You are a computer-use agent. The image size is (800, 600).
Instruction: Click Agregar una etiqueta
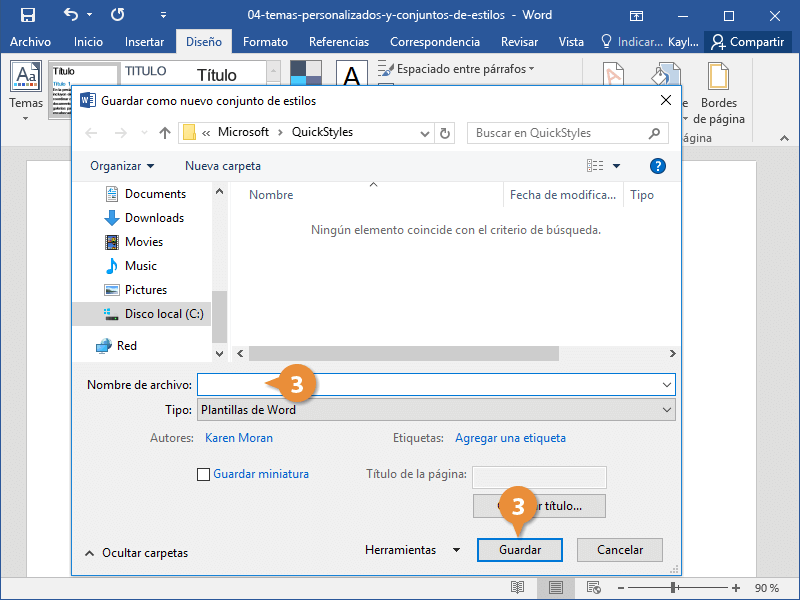coord(510,438)
